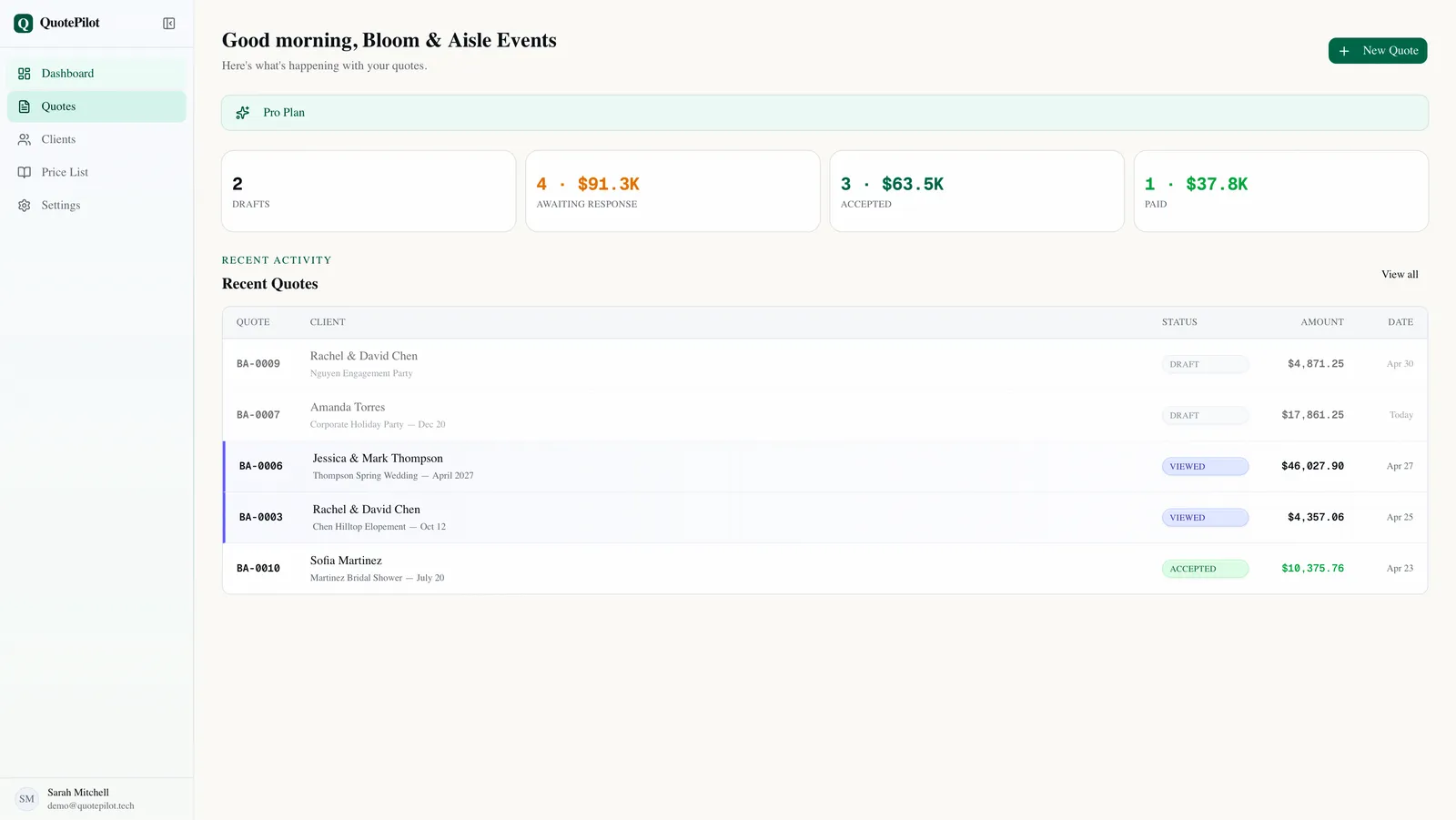Open the Pro Plan banner
The height and width of the screenshot is (820, 1456).
pos(824,113)
